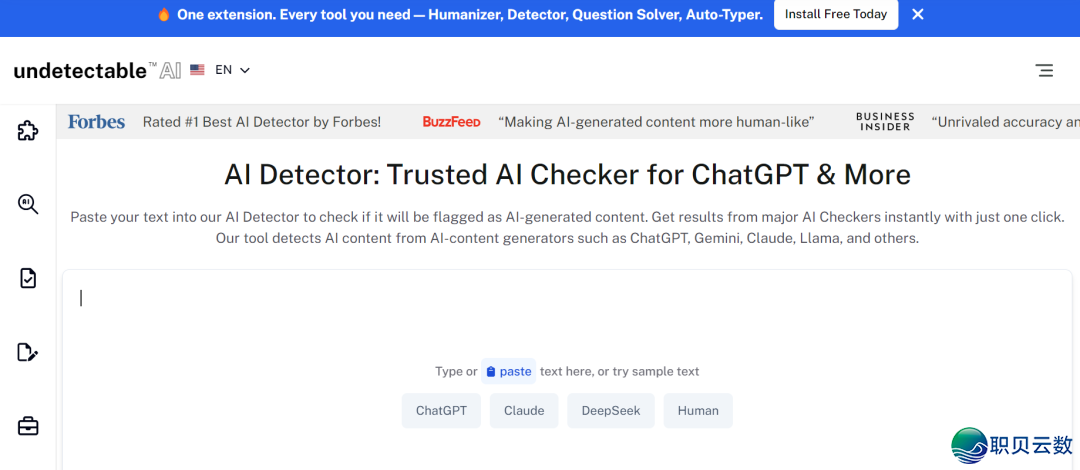The image size is (1080, 470).
Task: Click the paste button in text area
Action: [508, 371]
